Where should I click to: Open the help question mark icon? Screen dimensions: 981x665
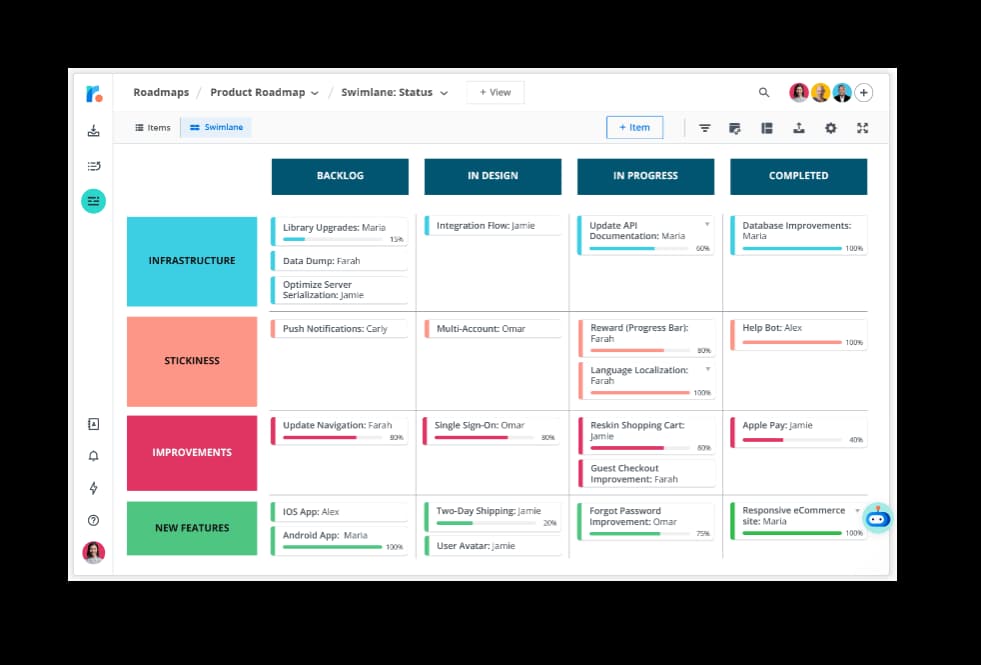tap(93, 520)
